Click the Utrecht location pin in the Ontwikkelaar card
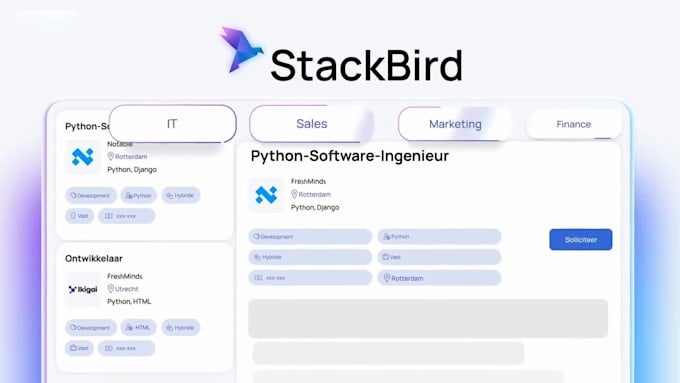This screenshot has width=680, height=383. [x=111, y=288]
